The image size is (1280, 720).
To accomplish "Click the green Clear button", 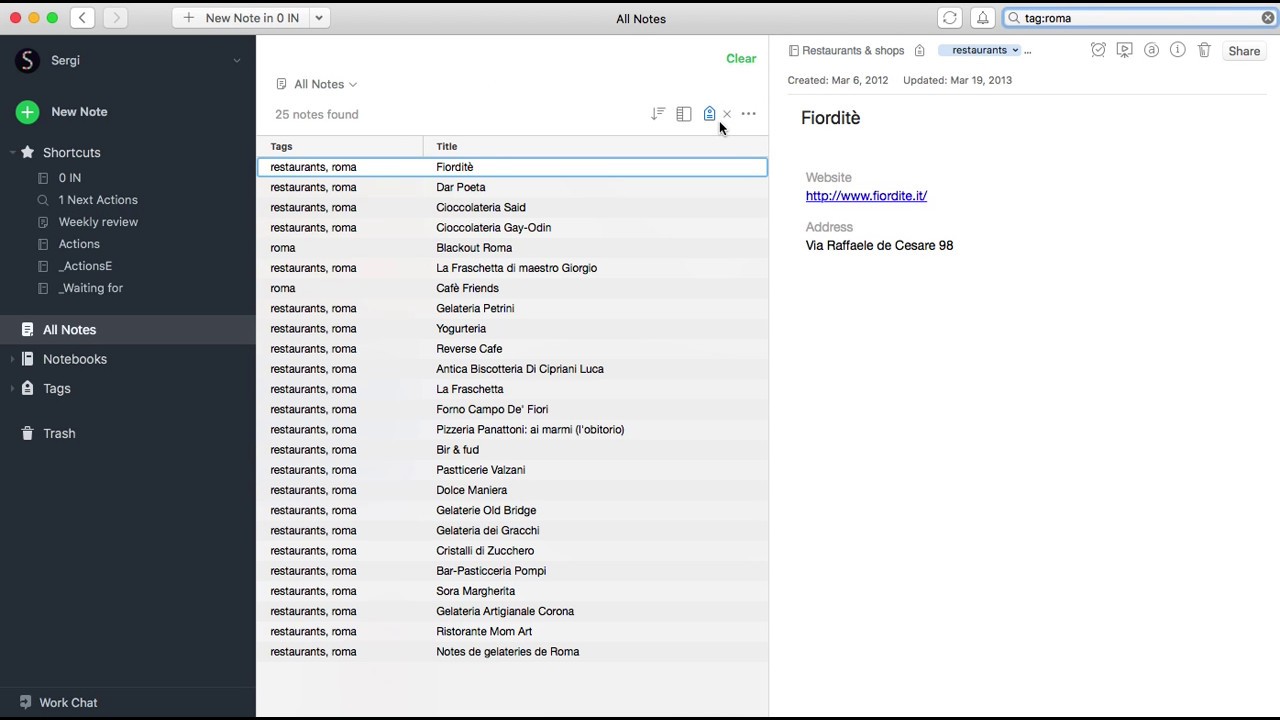I will tap(741, 58).
